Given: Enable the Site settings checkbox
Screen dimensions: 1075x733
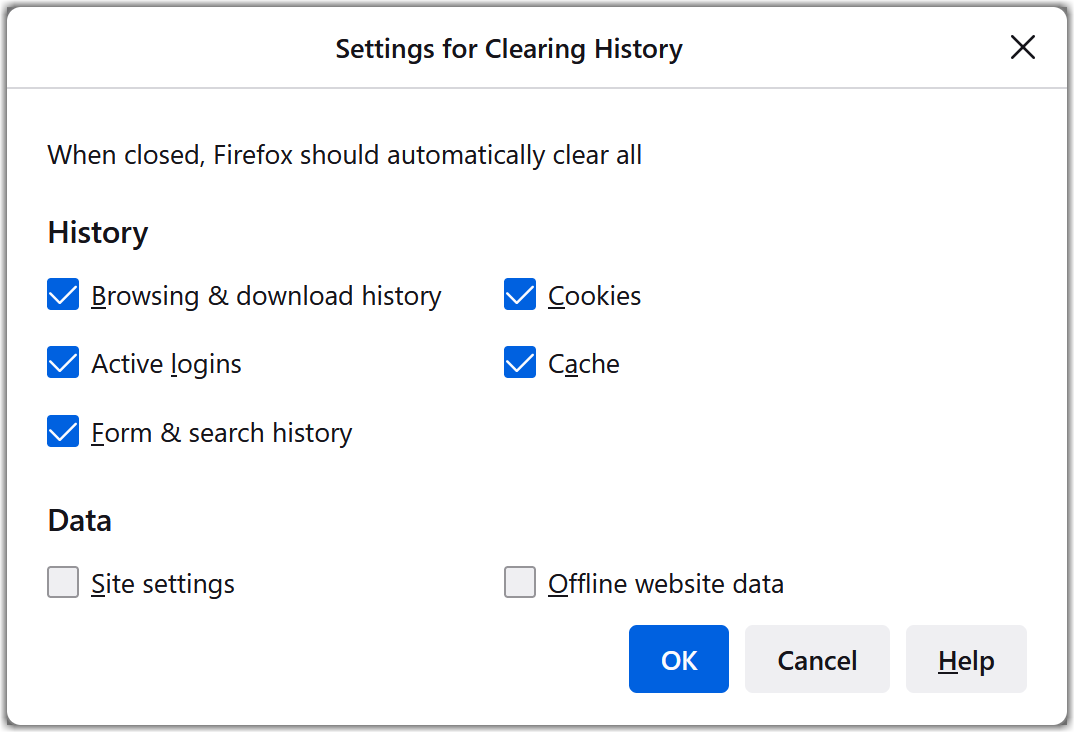Looking at the screenshot, I should (x=63, y=582).
